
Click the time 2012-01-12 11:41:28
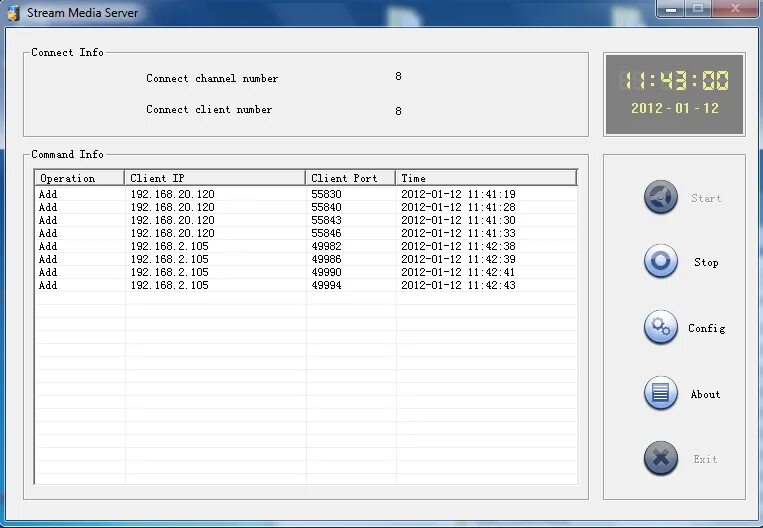[x=458, y=207]
